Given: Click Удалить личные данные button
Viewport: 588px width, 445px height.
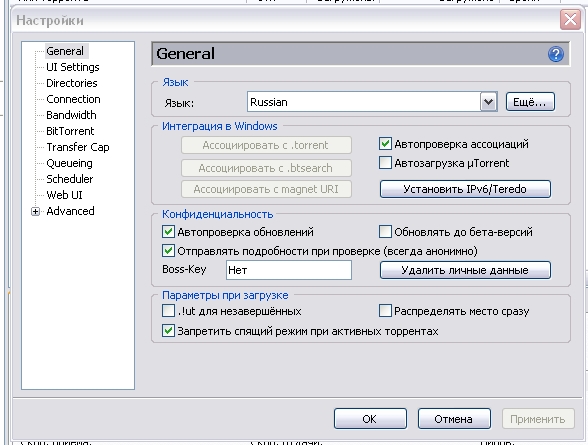Looking at the screenshot, I should coord(465,270).
